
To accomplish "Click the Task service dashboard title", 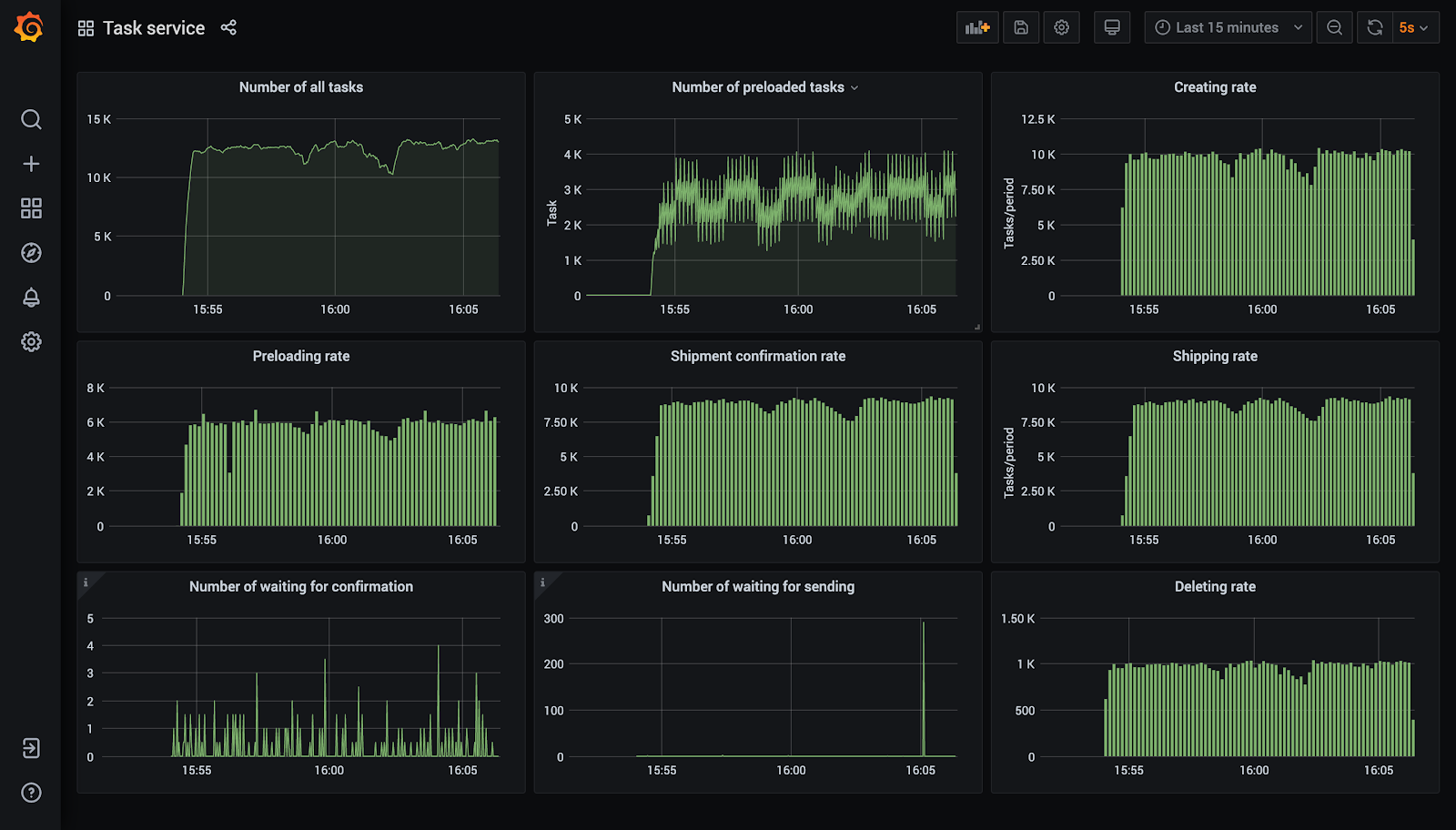I will pos(154,28).
